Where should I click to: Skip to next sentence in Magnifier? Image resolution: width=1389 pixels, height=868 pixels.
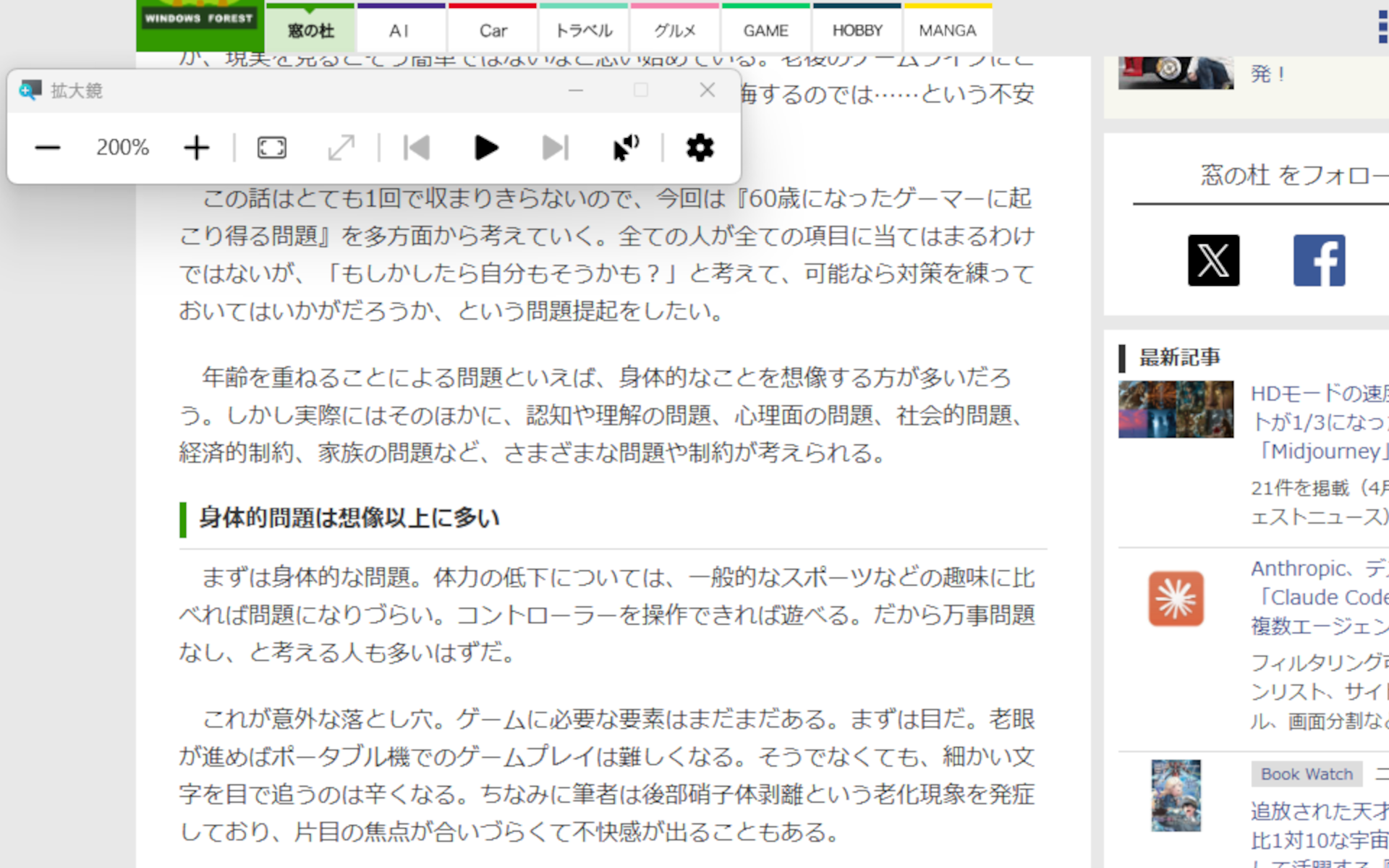point(555,148)
